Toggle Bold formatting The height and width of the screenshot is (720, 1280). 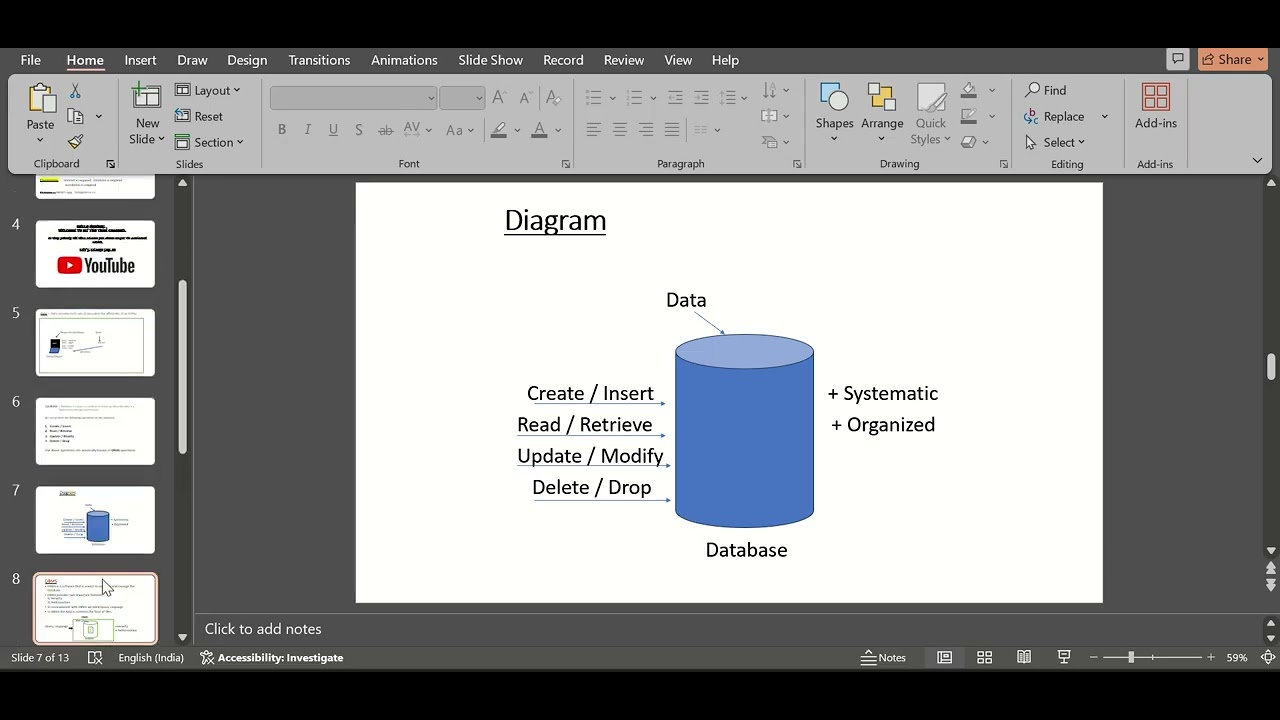[282, 130]
